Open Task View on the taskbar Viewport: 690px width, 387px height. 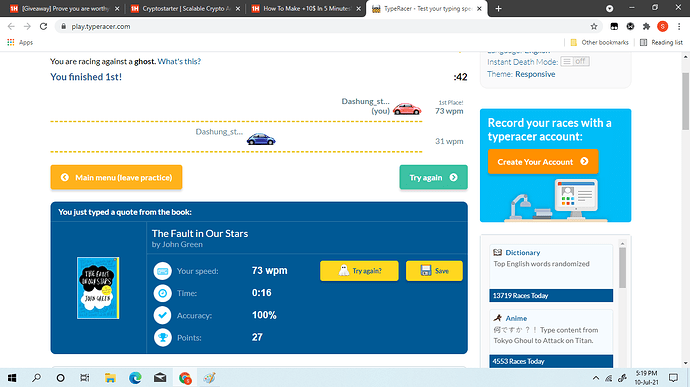coord(85,378)
